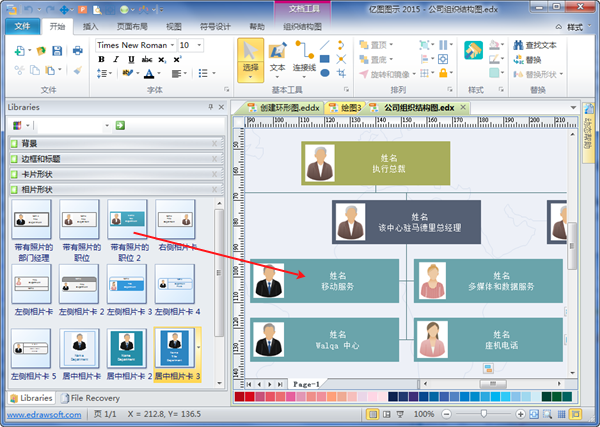Select the 右侧相片卡 shape thumbnail
This screenshot has height=427, width=600.
click(175, 219)
